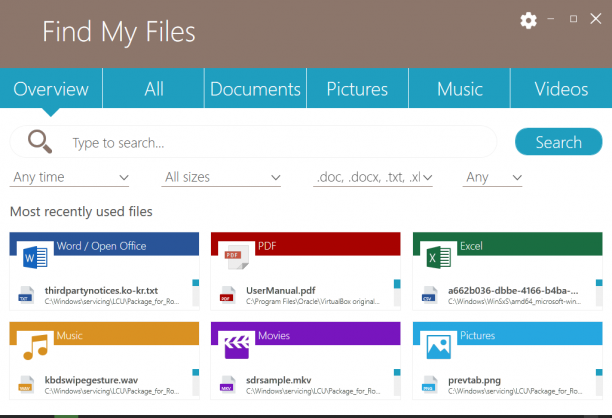The height and width of the screenshot is (418, 612).
Task: Expand the All sizes dropdown
Action: 221,178
